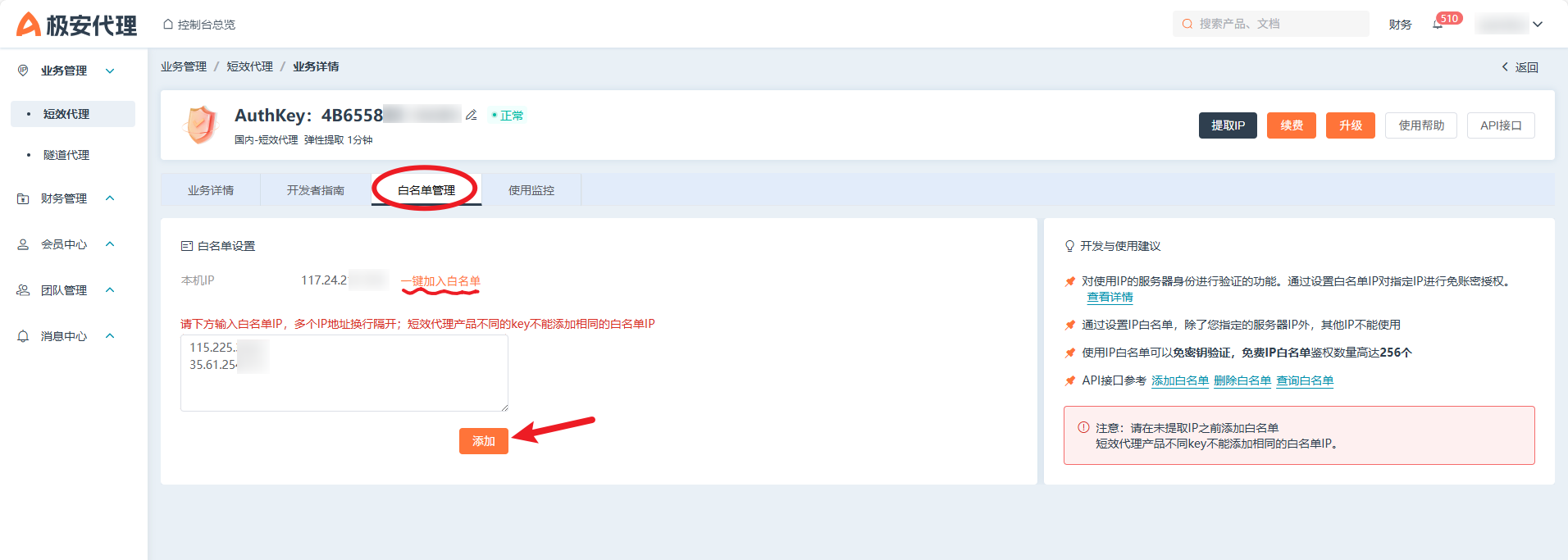Select 隧道代理 in the sidebar

(66, 155)
